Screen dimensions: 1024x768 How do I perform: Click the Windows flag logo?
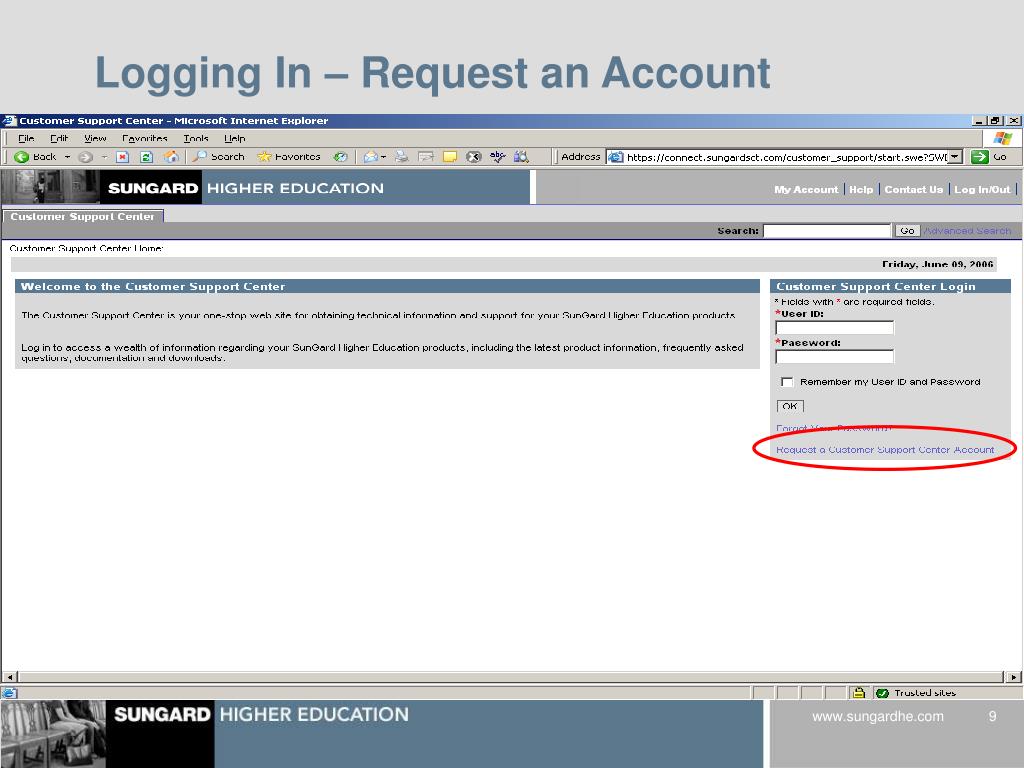coord(1002,138)
